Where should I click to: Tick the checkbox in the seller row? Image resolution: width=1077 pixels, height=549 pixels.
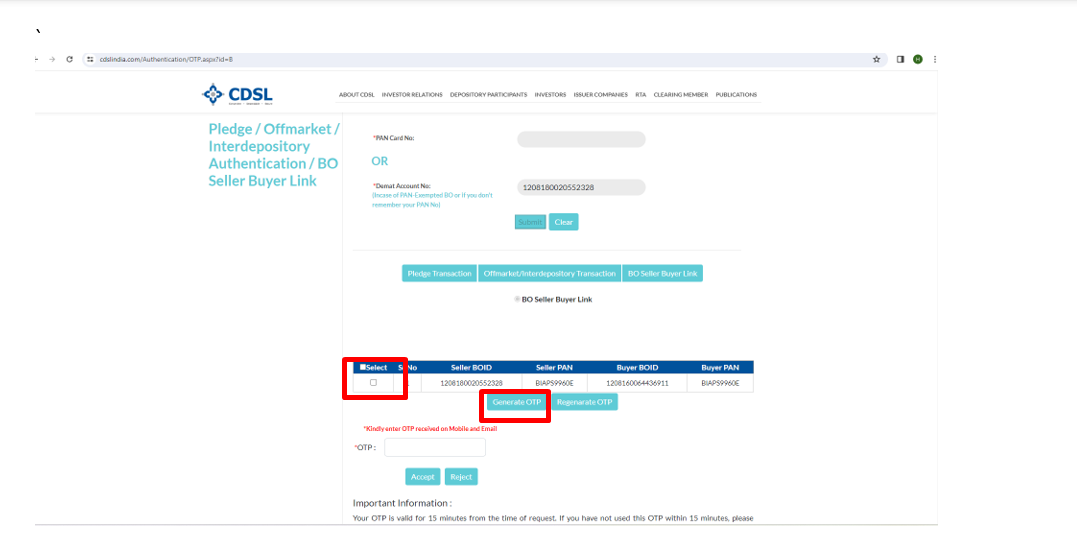coord(373,383)
